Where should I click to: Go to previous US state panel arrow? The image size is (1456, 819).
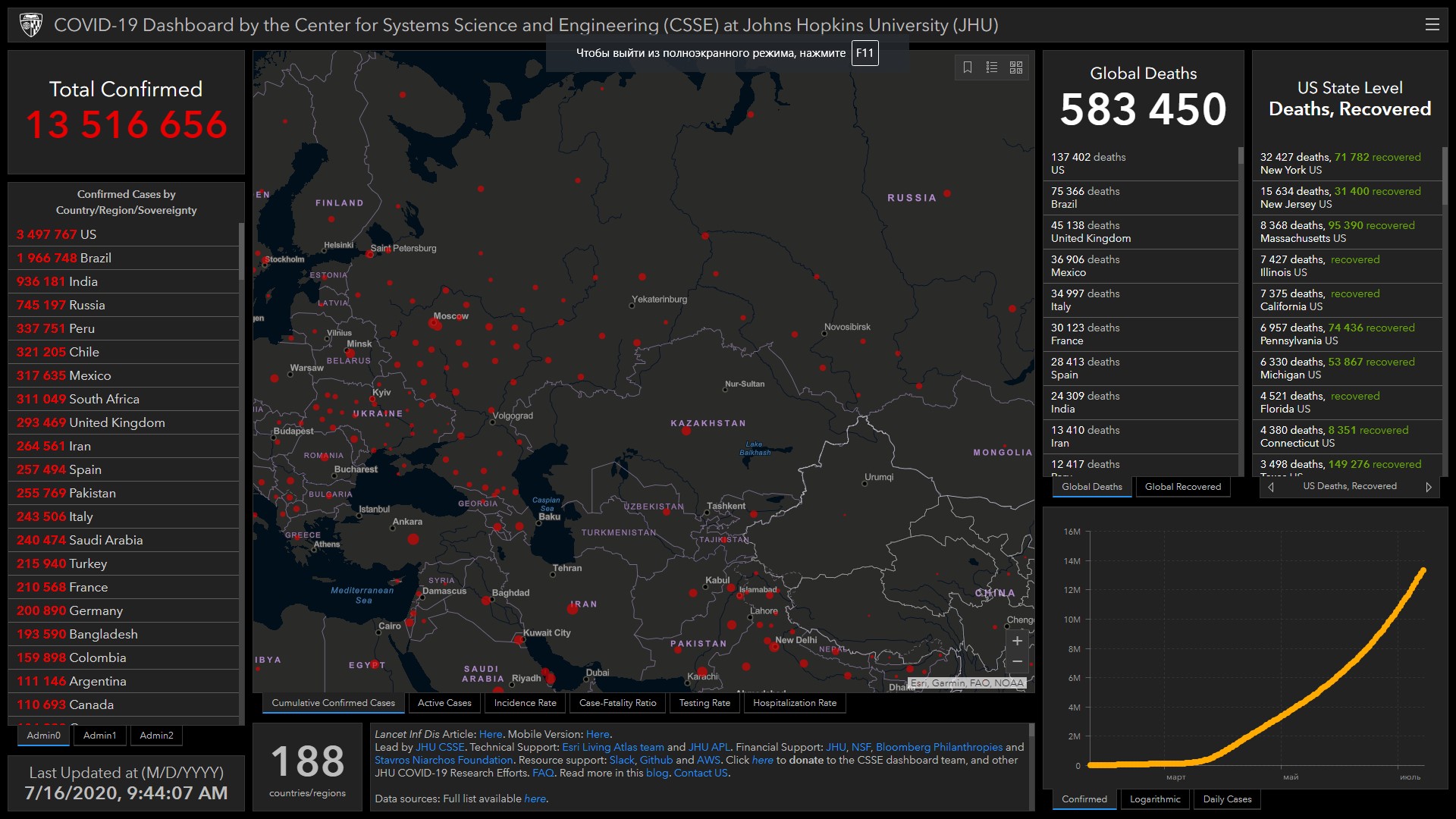(x=1272, y=487)
